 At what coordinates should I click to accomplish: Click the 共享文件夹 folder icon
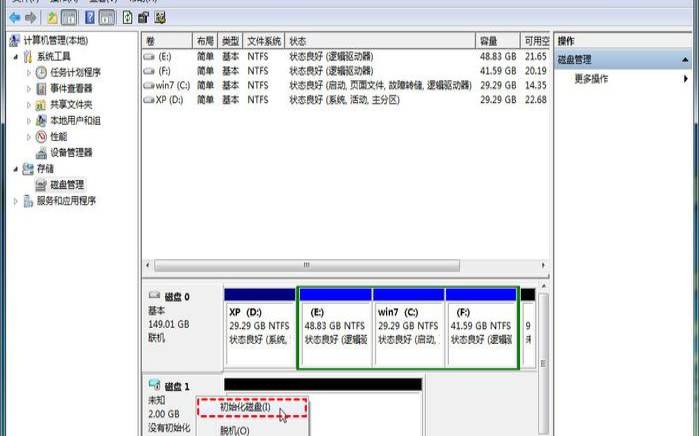click(x=41, y=105)
